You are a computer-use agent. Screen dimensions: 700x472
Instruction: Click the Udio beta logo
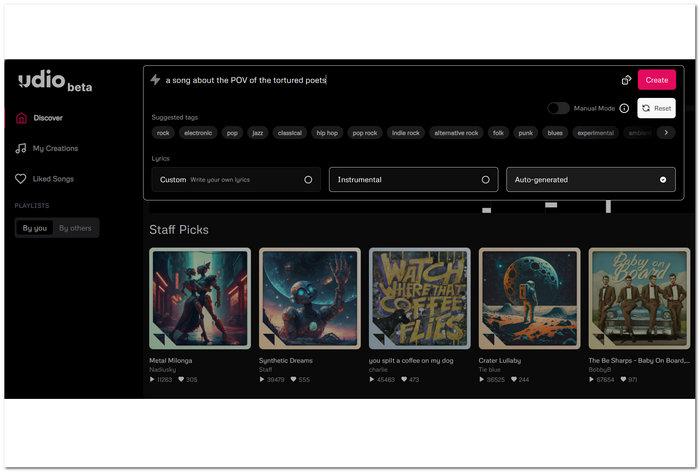coord(55,81)
